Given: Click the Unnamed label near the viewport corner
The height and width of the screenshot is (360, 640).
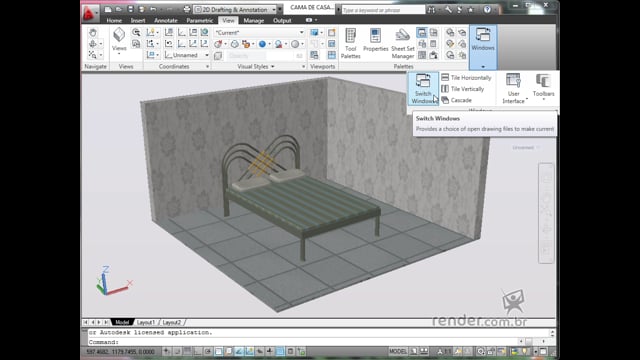Looking at the screenshot, I should [523, 147].
